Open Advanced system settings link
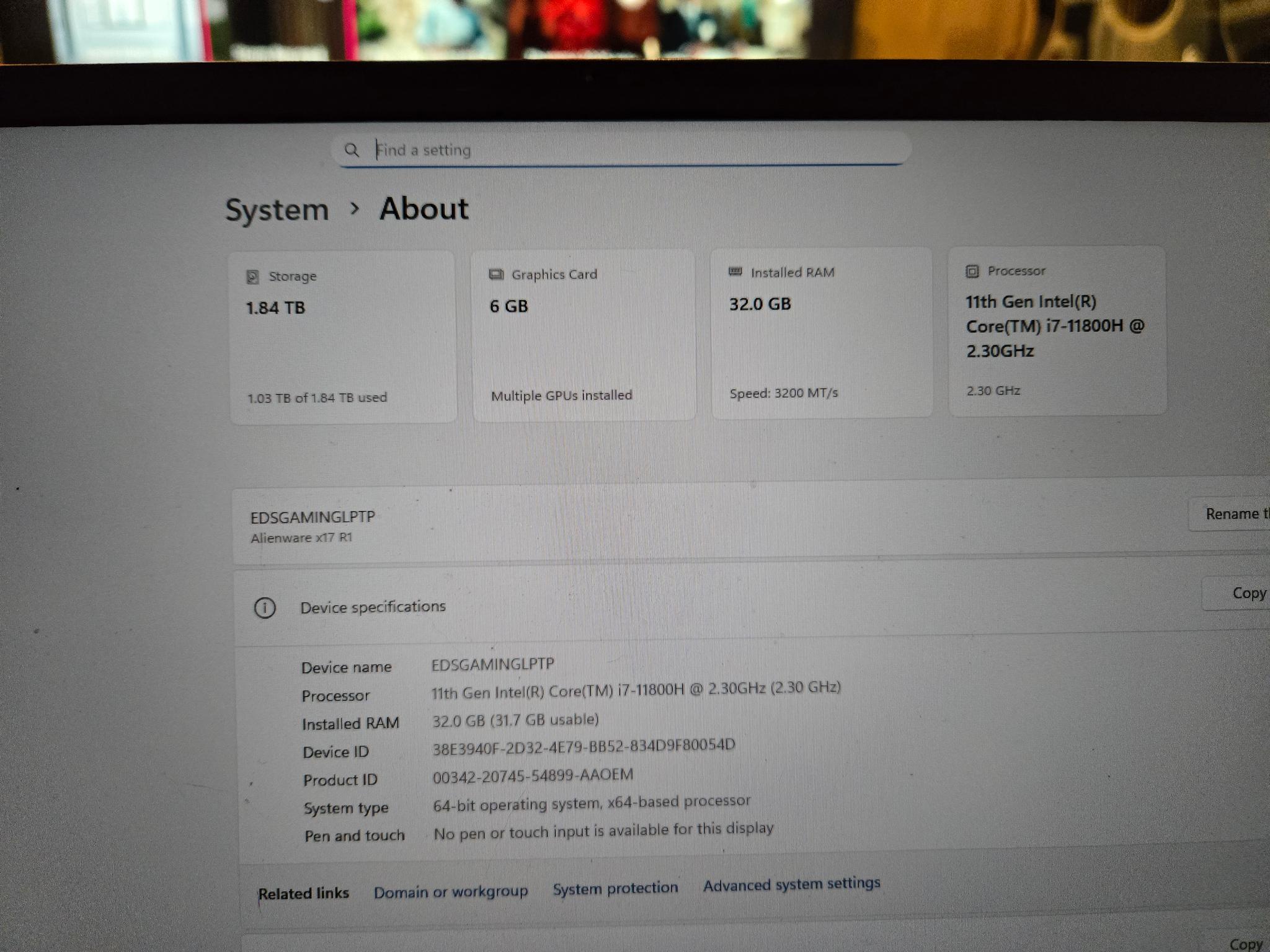The width and height of the screenshot is (1270, 952). (x=792, y=884)
